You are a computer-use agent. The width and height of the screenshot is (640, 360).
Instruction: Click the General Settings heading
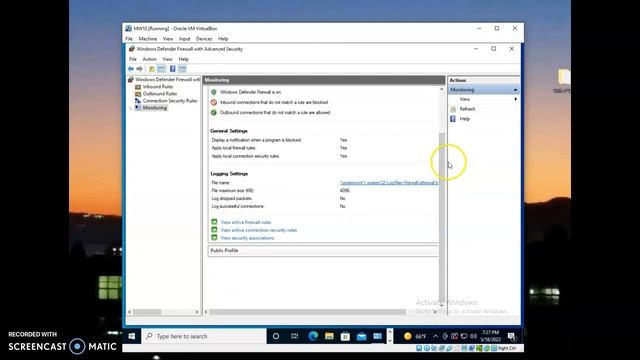(229, 131)
